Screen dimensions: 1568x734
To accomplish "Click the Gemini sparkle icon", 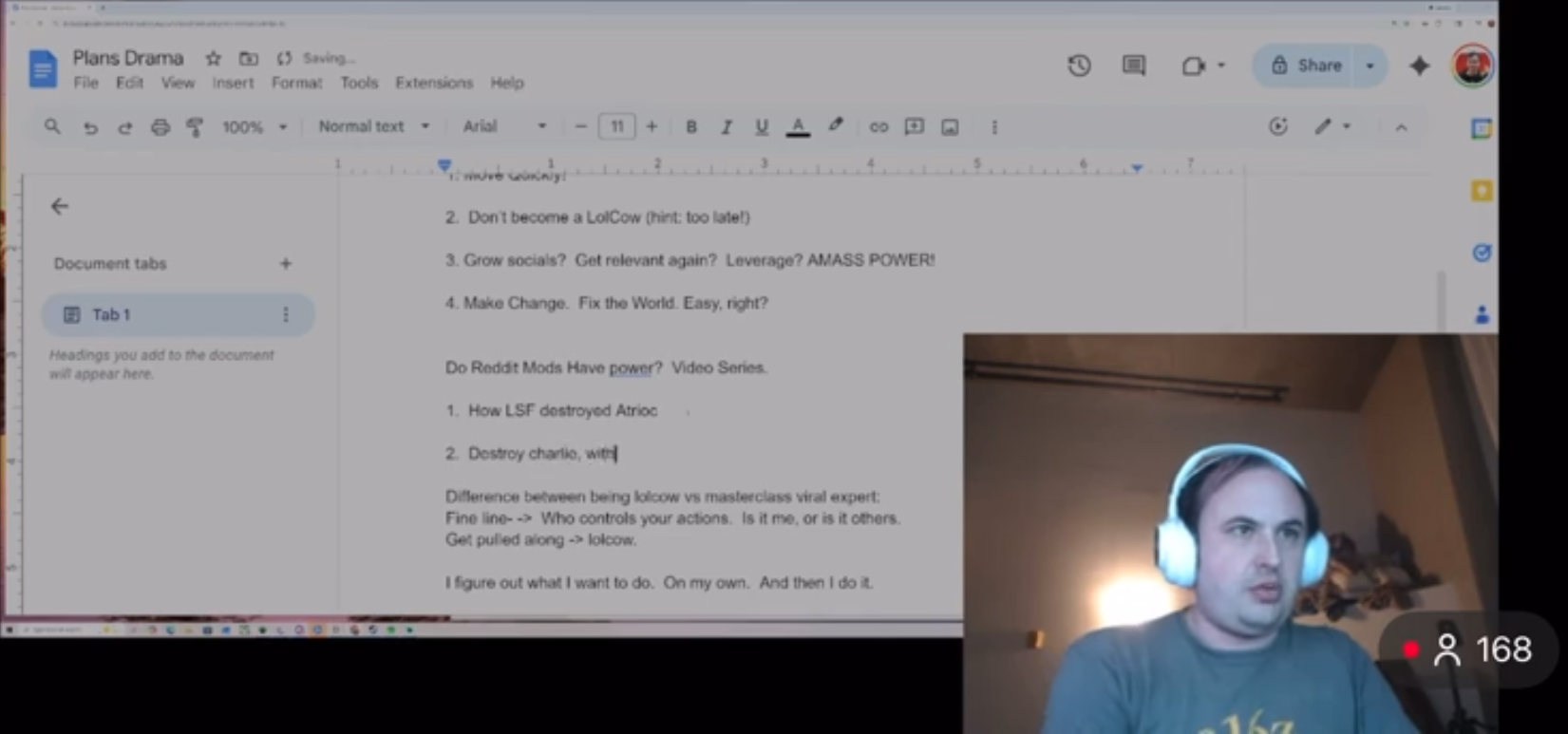I will 1419,66.
